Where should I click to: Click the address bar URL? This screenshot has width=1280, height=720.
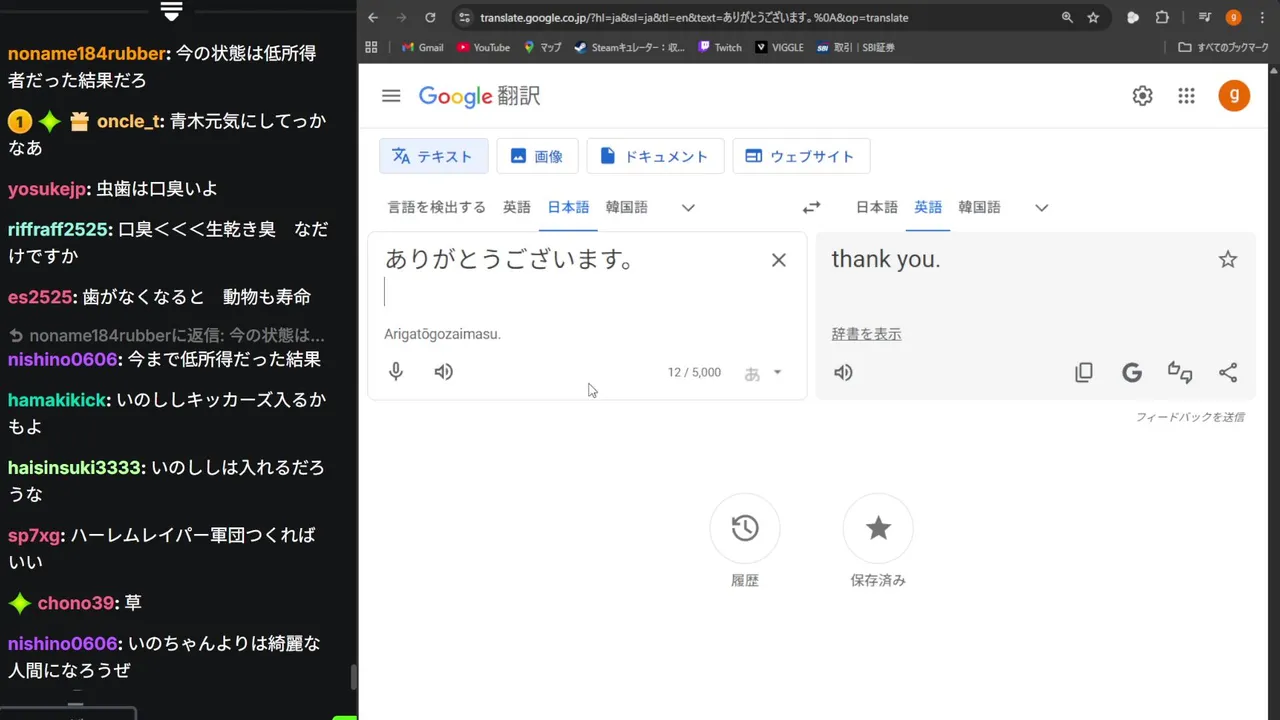[x=694, y=17]
